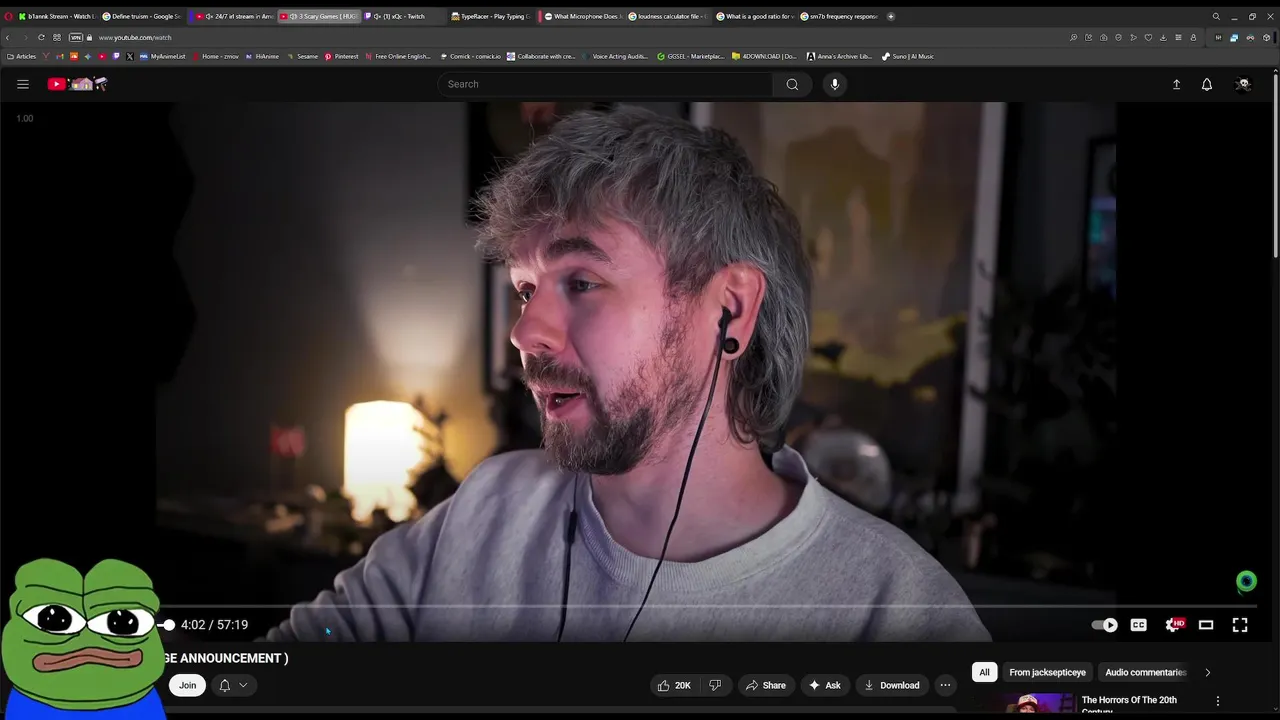This screenshot has width=1280, height=720.
Task: Click the Join channel button
Action: 187,685
